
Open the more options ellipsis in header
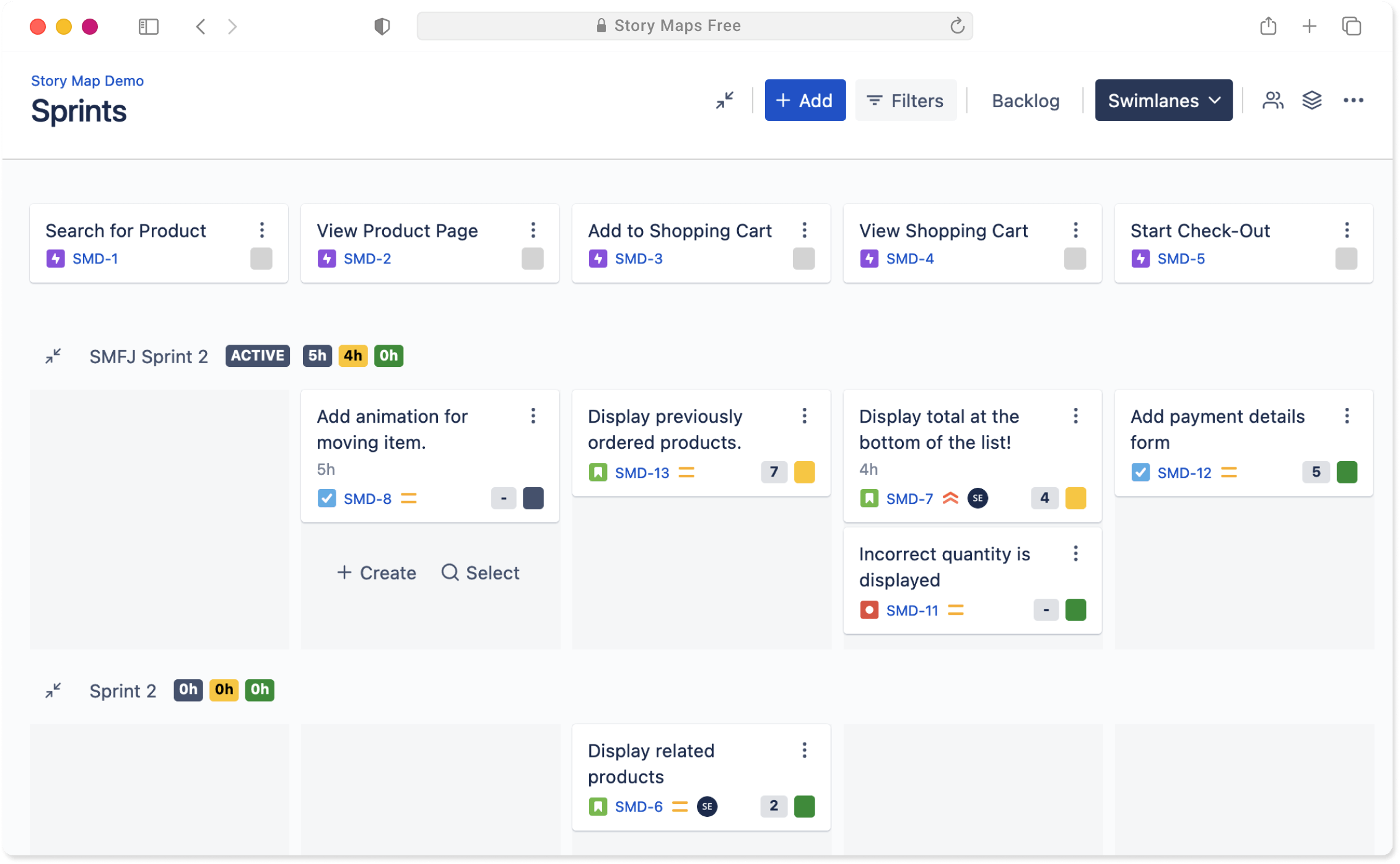pos(1353,100)
